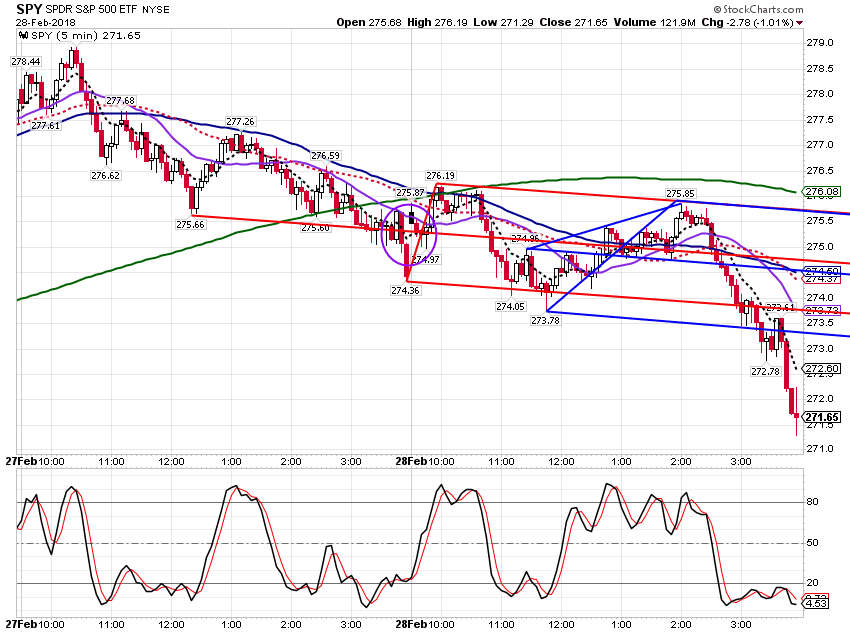Click the 274.36 low label
Screen dimensions: 850x633
(405, 291)
